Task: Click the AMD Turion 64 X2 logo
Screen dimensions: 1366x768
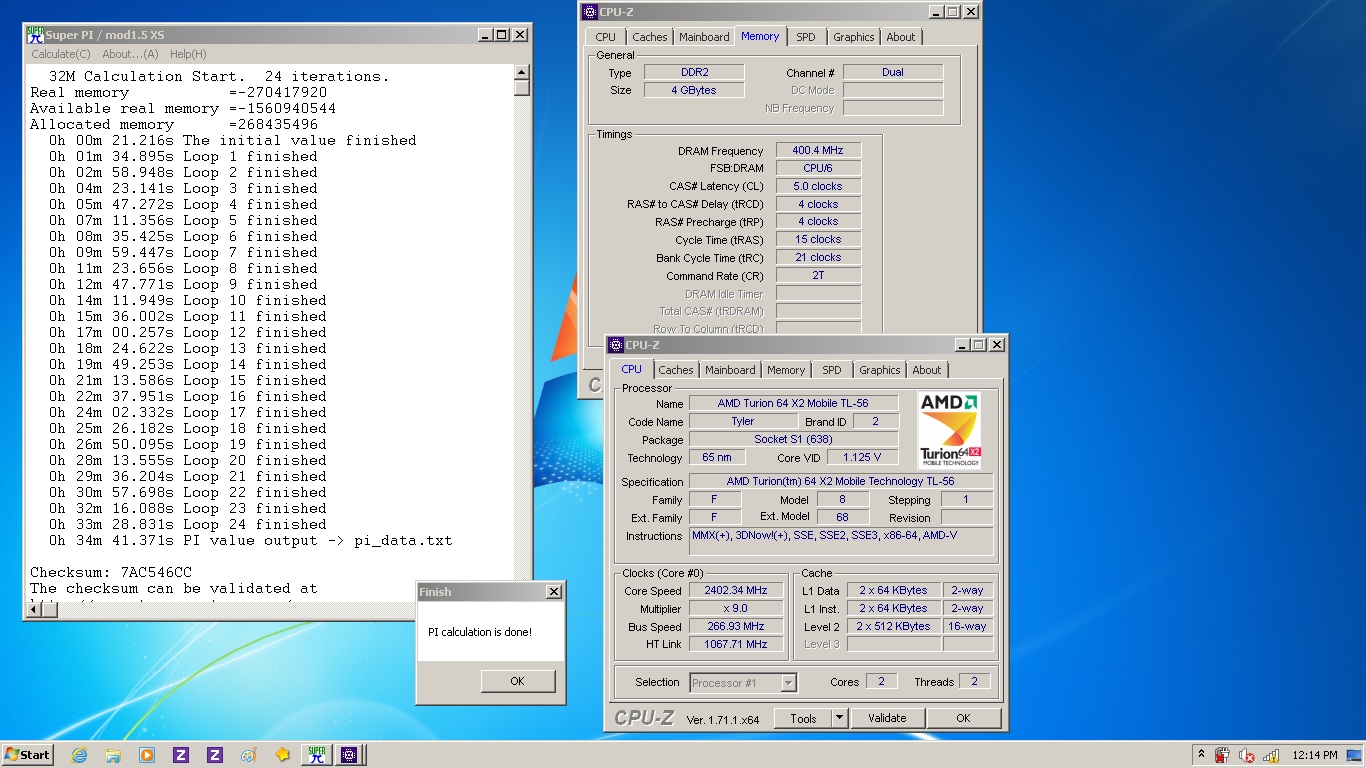Action: pyautogui.click(x=949, y=430)
